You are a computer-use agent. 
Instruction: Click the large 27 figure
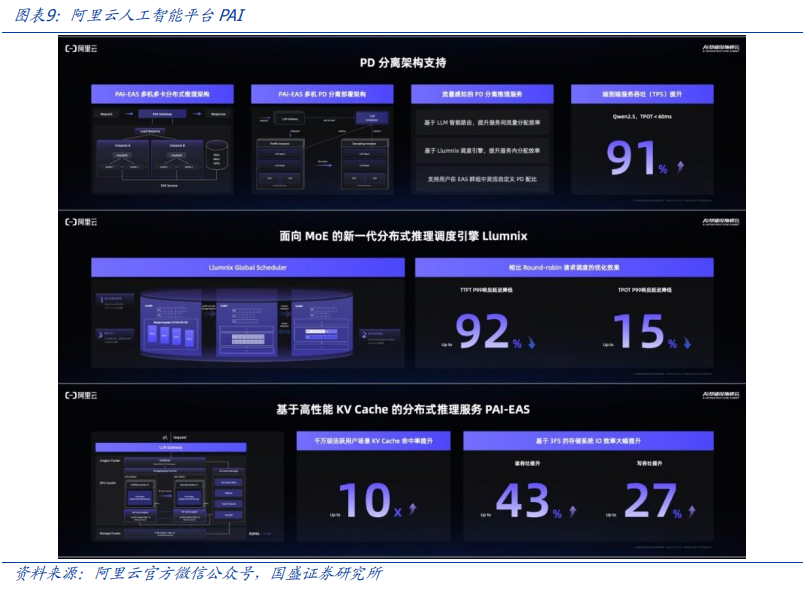tap(650, 501)
